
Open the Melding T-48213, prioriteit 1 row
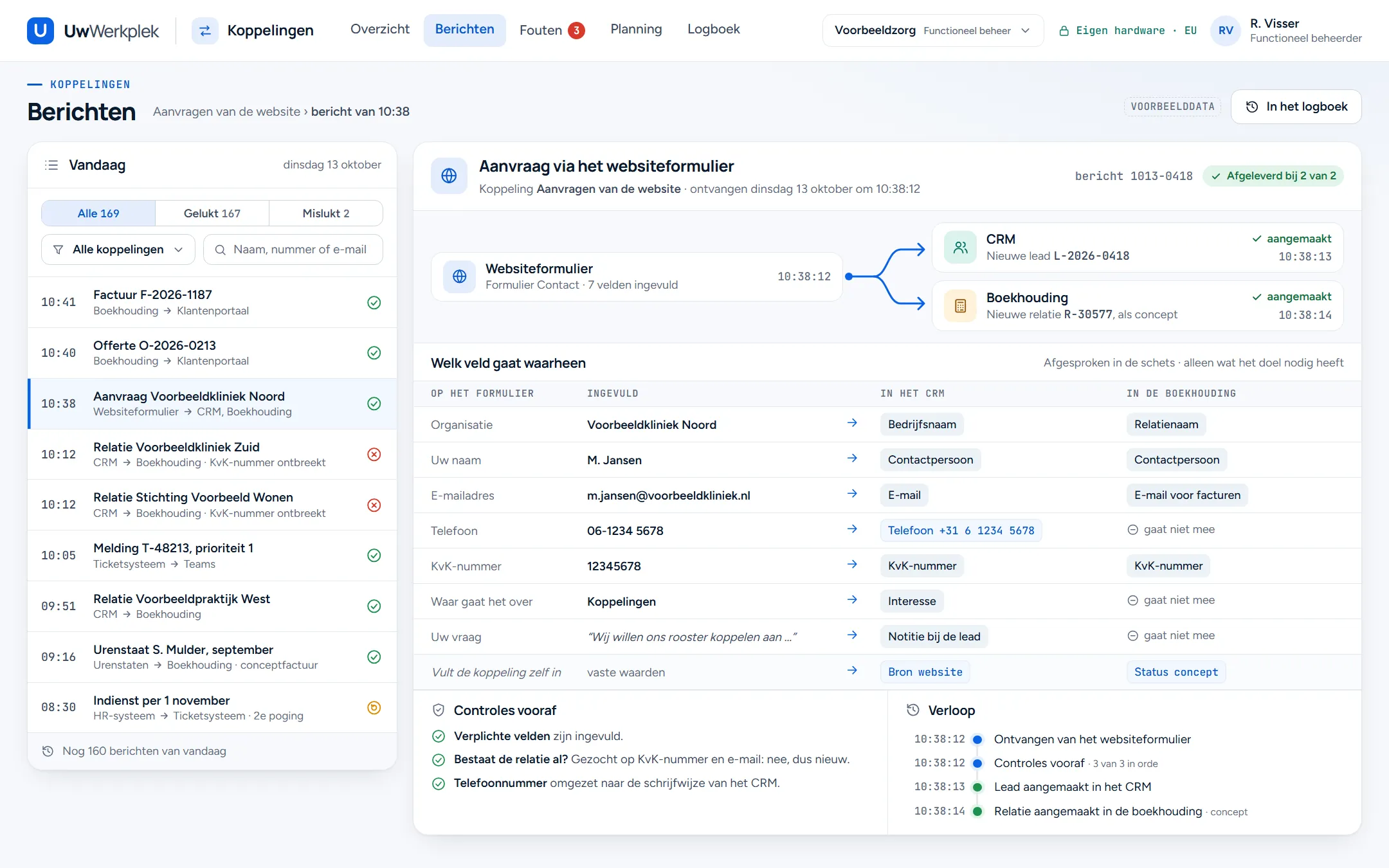click(212, 556)
